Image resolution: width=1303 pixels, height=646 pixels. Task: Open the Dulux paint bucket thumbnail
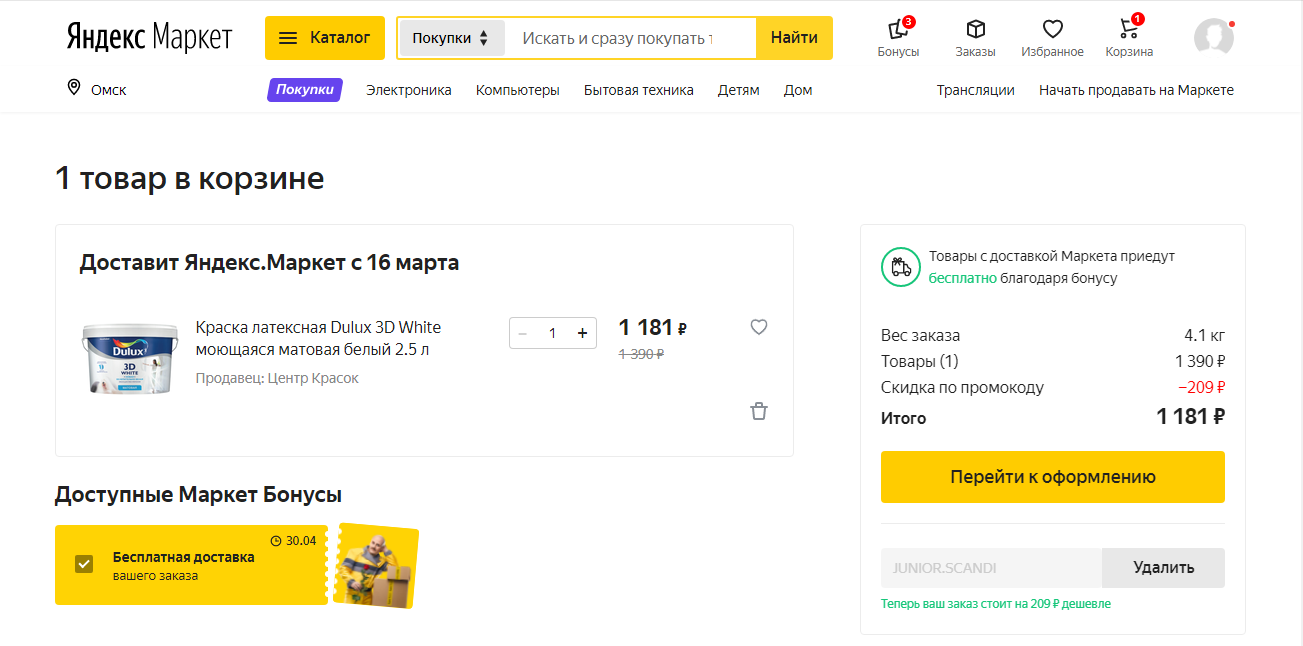pyautogui.click(x=128, y=359)
